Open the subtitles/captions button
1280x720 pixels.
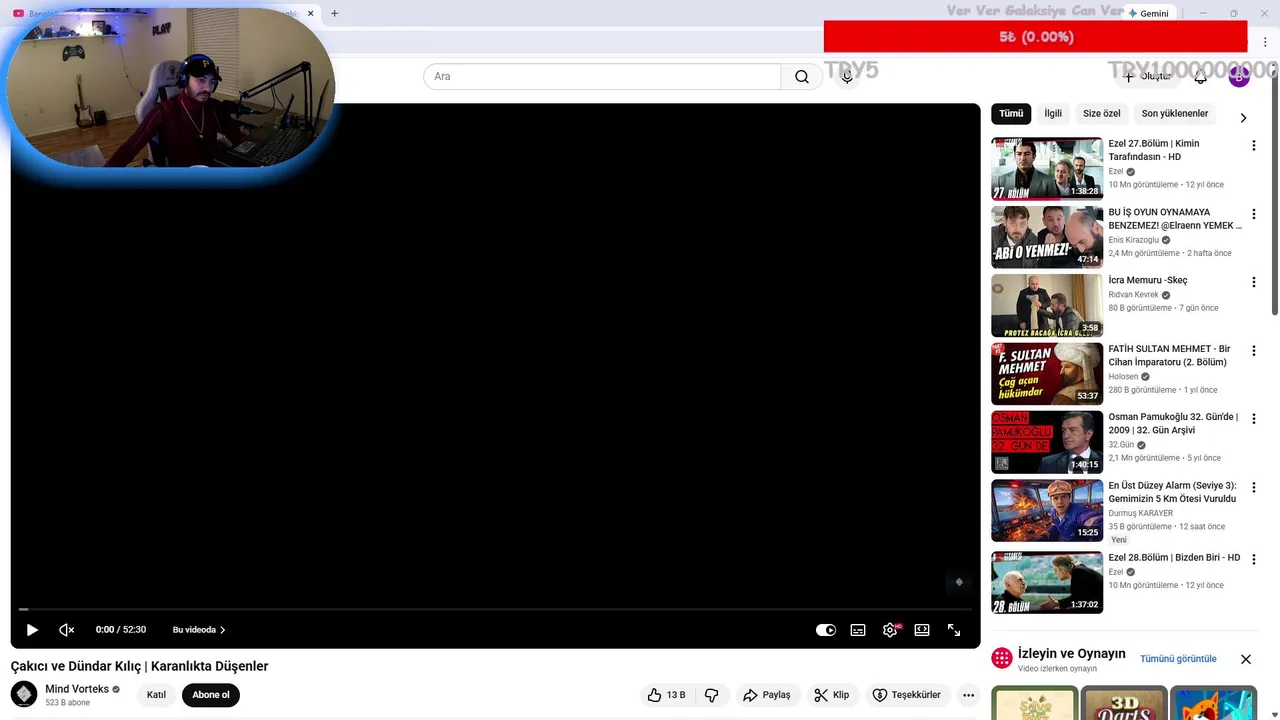pyautogui.click(x=858, y=630)
